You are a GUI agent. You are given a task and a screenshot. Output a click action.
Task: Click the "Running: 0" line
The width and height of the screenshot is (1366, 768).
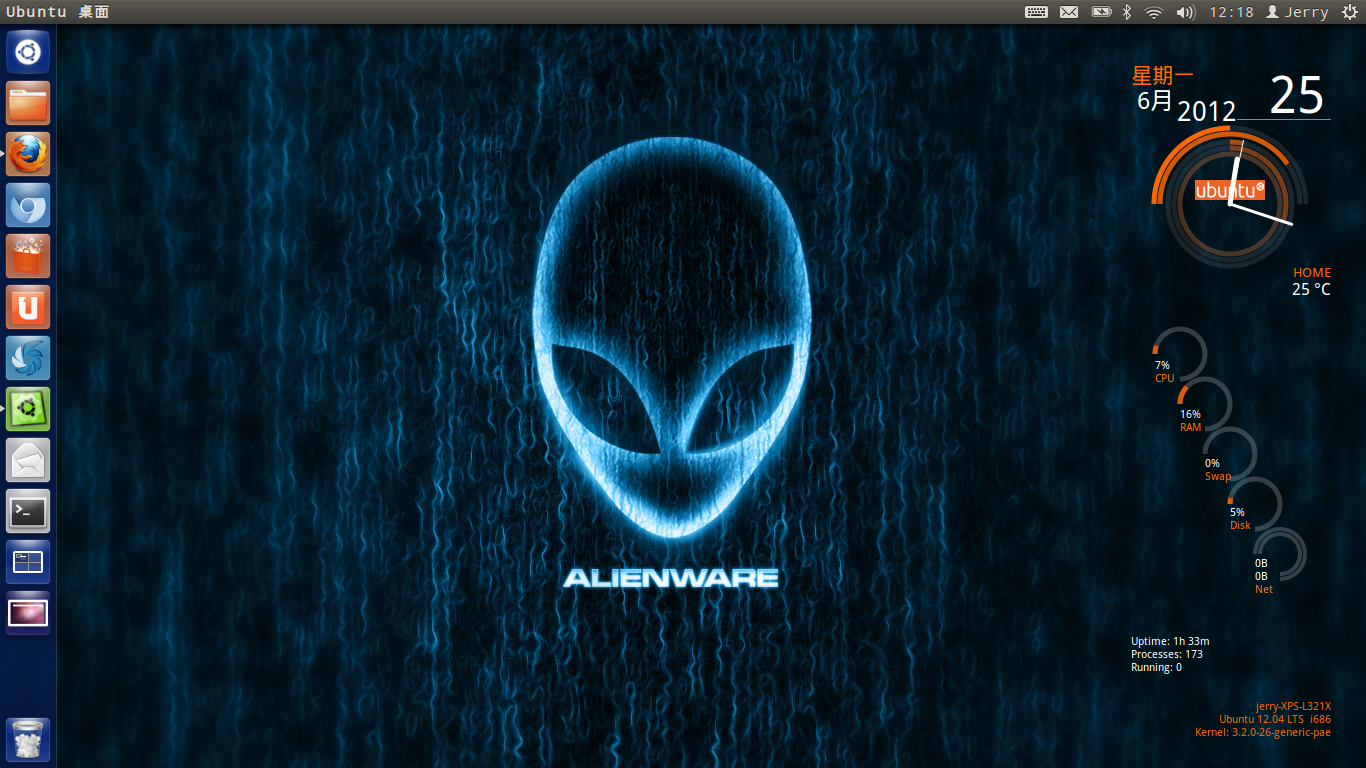[x=1156, y=667]
